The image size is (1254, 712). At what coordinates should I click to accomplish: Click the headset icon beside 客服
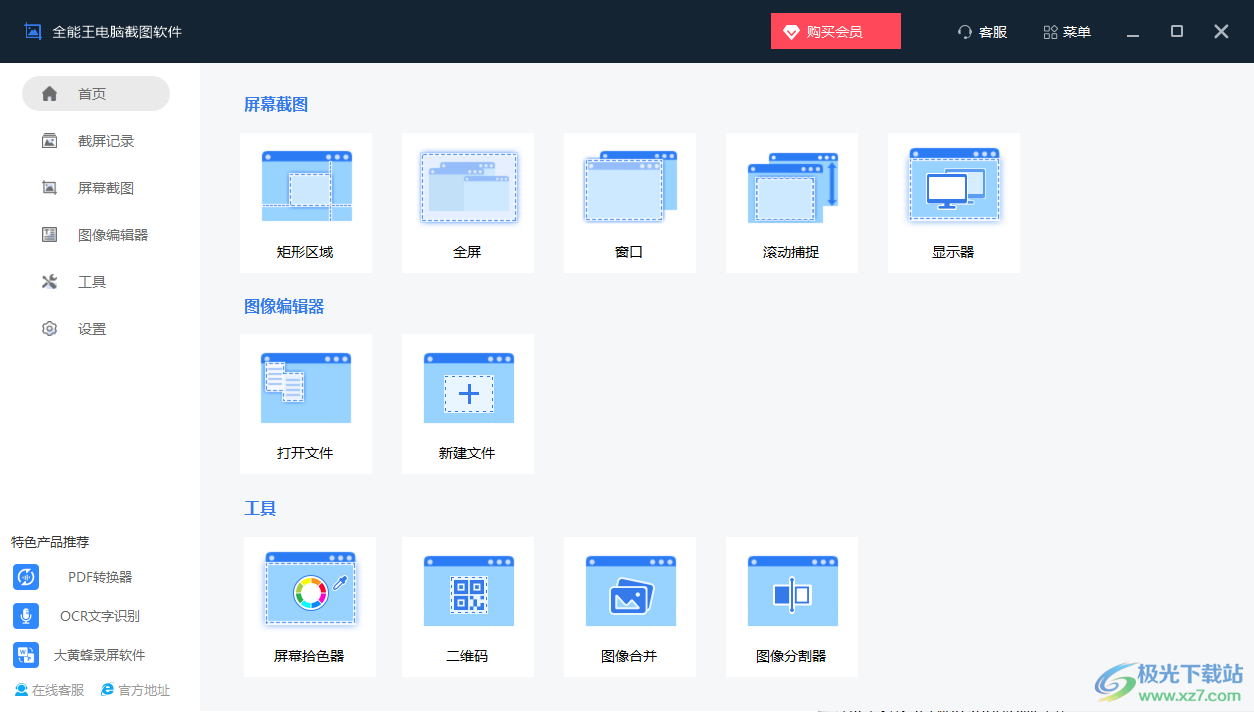coord(965,32)
